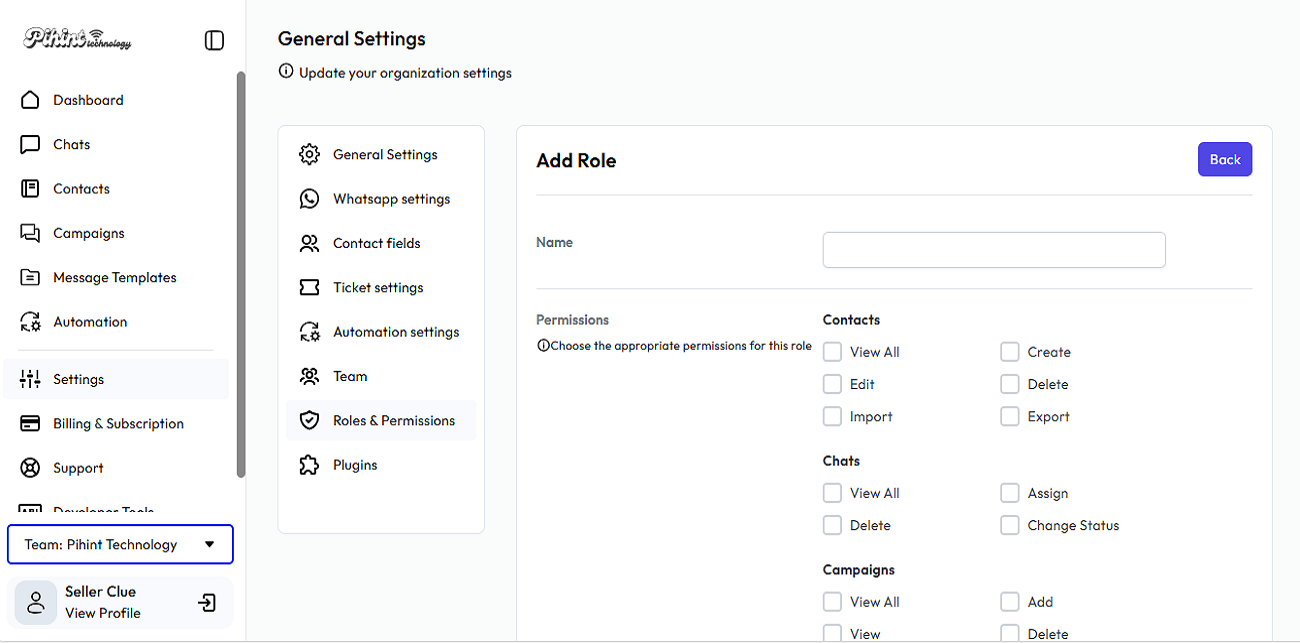Open Chats via the speech bubble icon

30,145
